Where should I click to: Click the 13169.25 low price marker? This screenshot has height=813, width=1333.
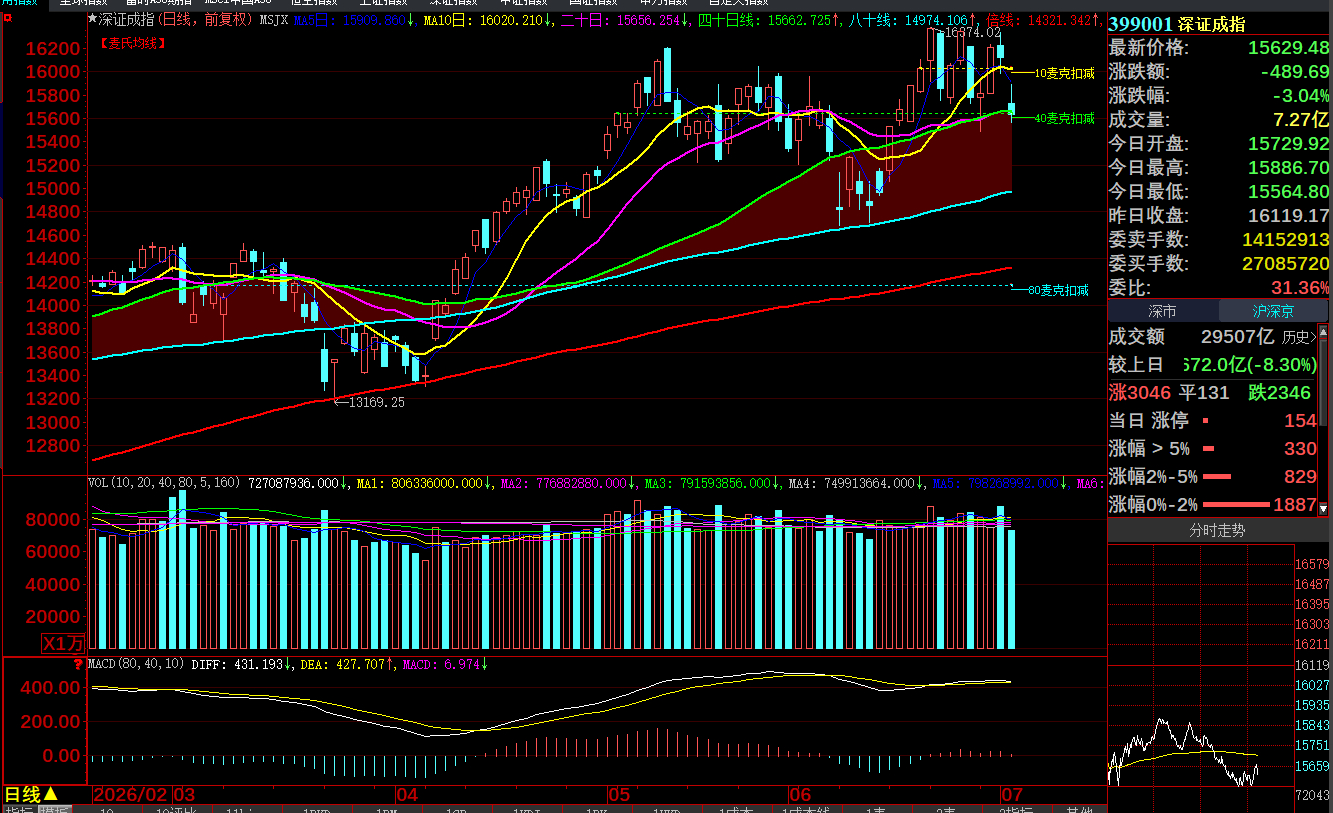point(376,402)
